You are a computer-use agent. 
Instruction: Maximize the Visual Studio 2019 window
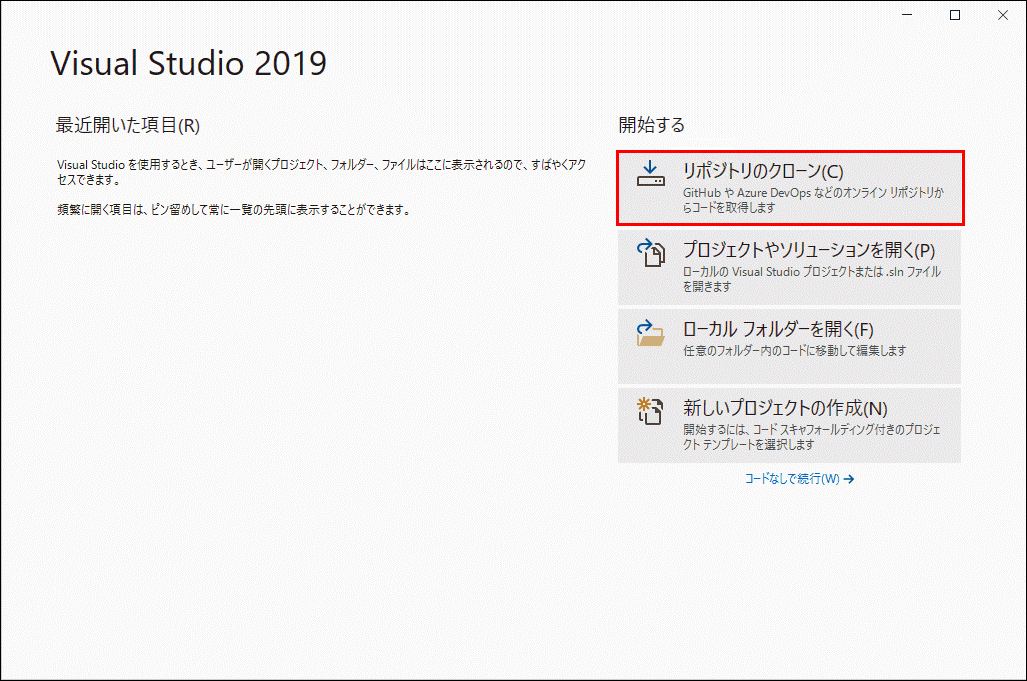[955, 15]
